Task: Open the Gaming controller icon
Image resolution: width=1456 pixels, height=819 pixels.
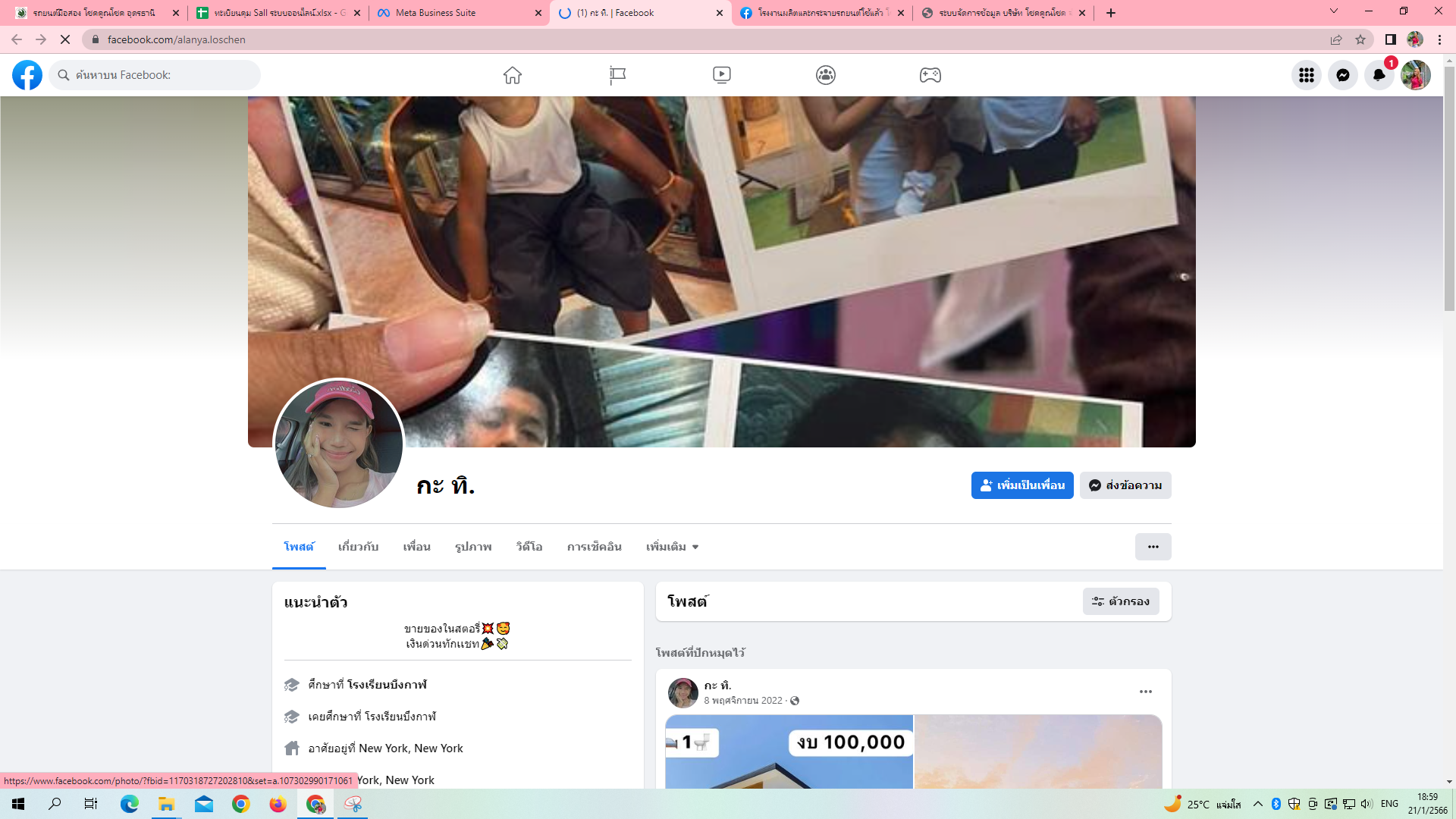Action: coord(930,75)
